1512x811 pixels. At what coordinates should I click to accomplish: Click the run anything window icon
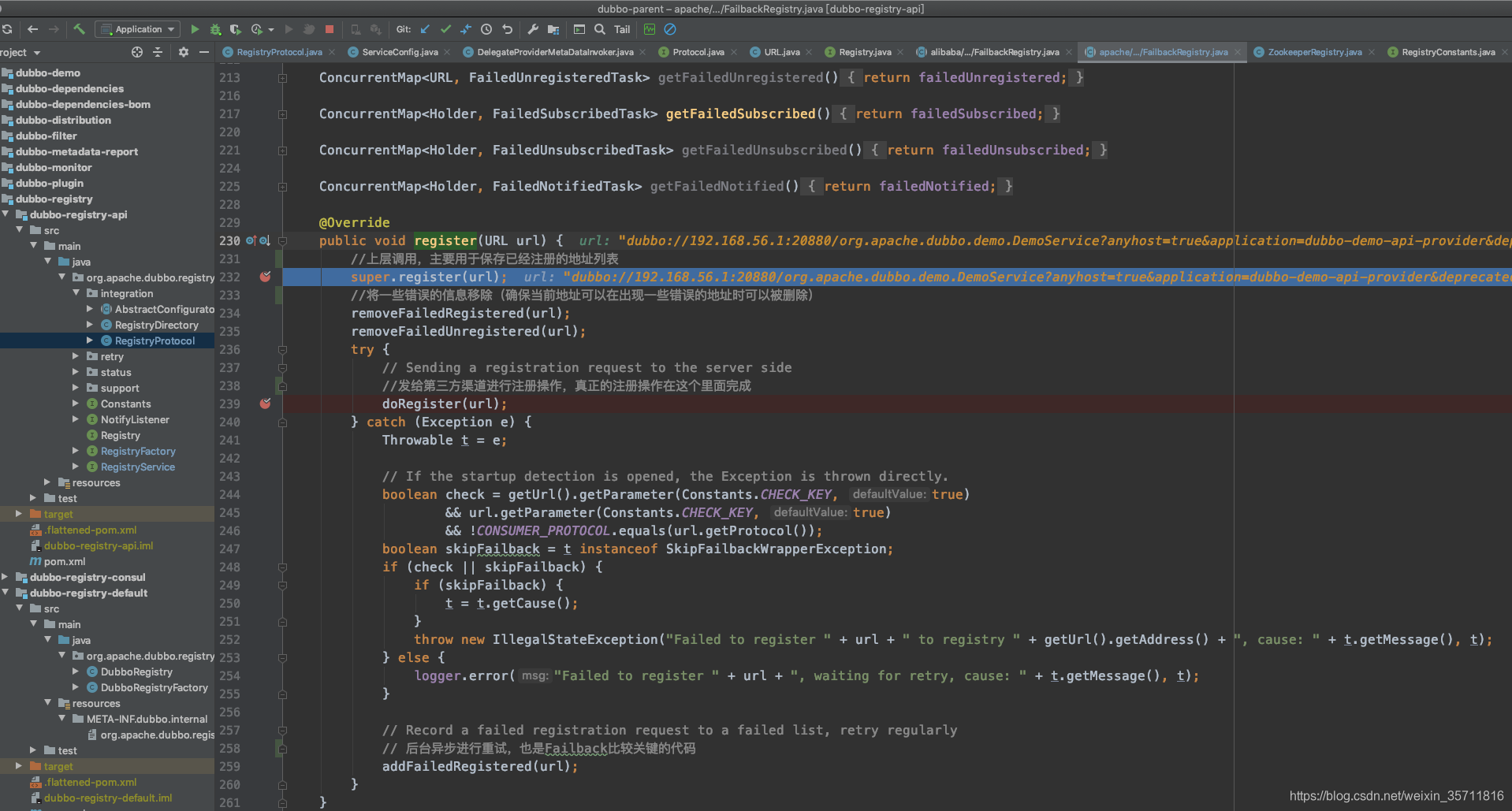click(579, 29)
